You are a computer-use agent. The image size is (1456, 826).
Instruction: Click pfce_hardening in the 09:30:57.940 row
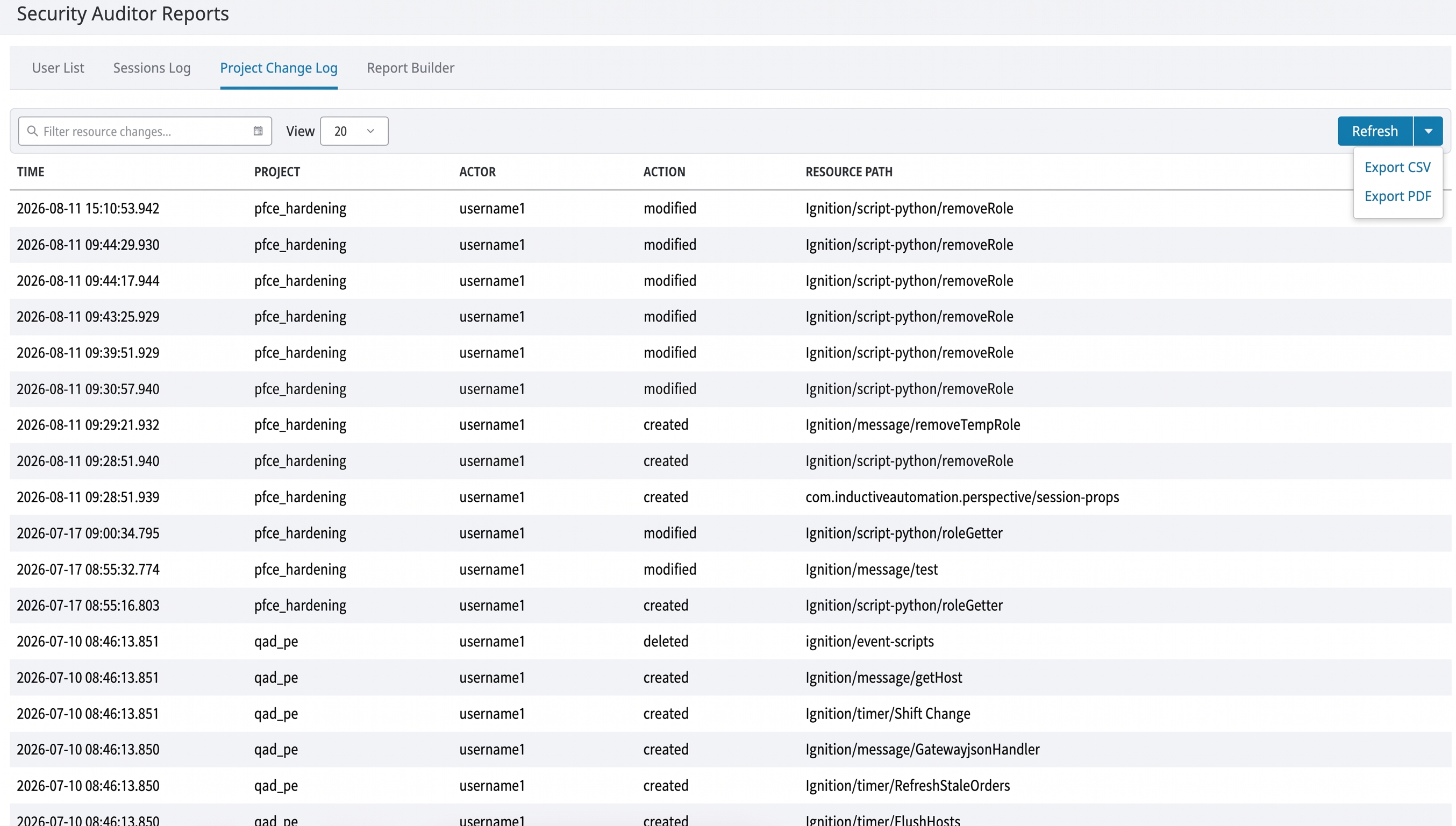pyautogui.click(x=300, y=389)
